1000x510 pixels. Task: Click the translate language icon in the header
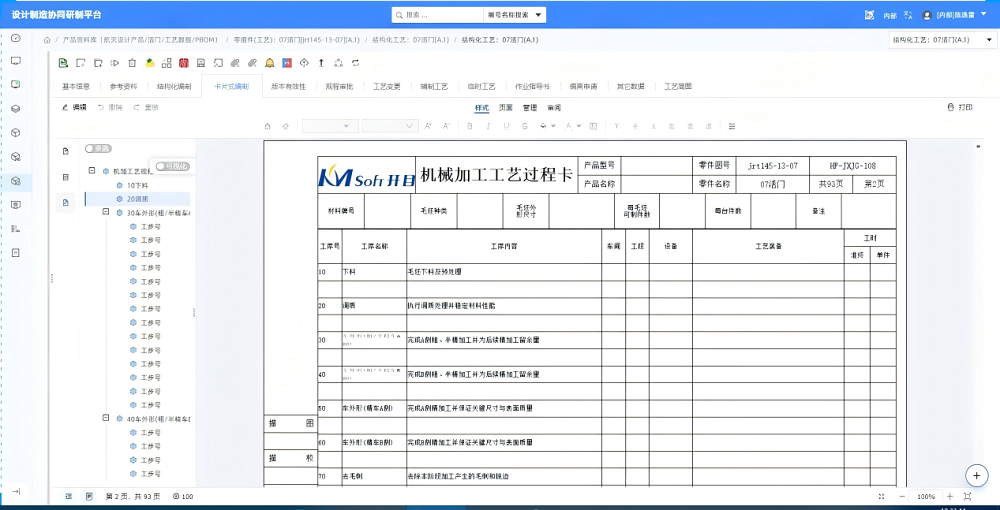pos(909,15)
